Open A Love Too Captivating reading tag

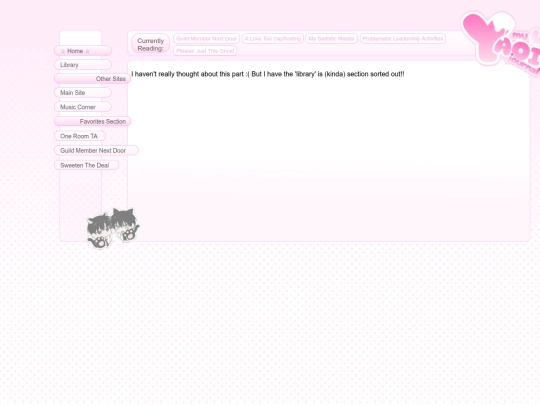pos(272,39)
